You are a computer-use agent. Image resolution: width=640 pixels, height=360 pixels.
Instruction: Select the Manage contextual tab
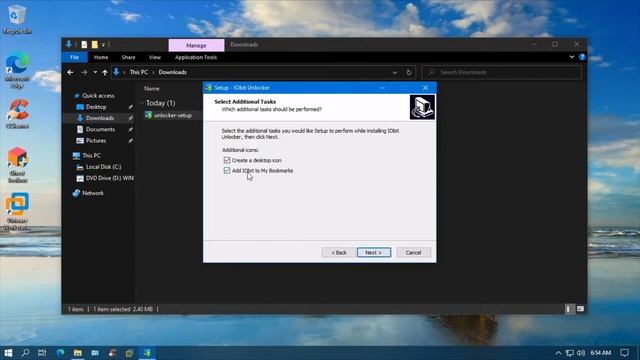pos(196,45)
